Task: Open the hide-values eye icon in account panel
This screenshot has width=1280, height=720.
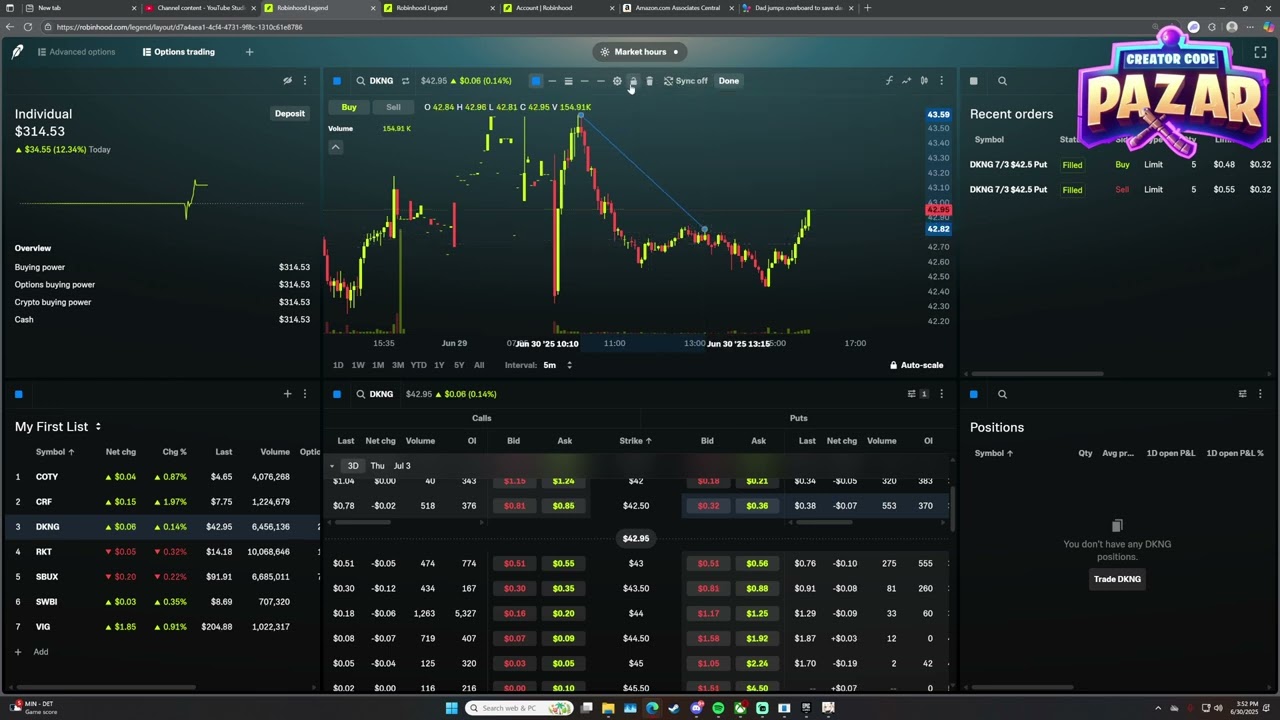Action: click(287, 81)
